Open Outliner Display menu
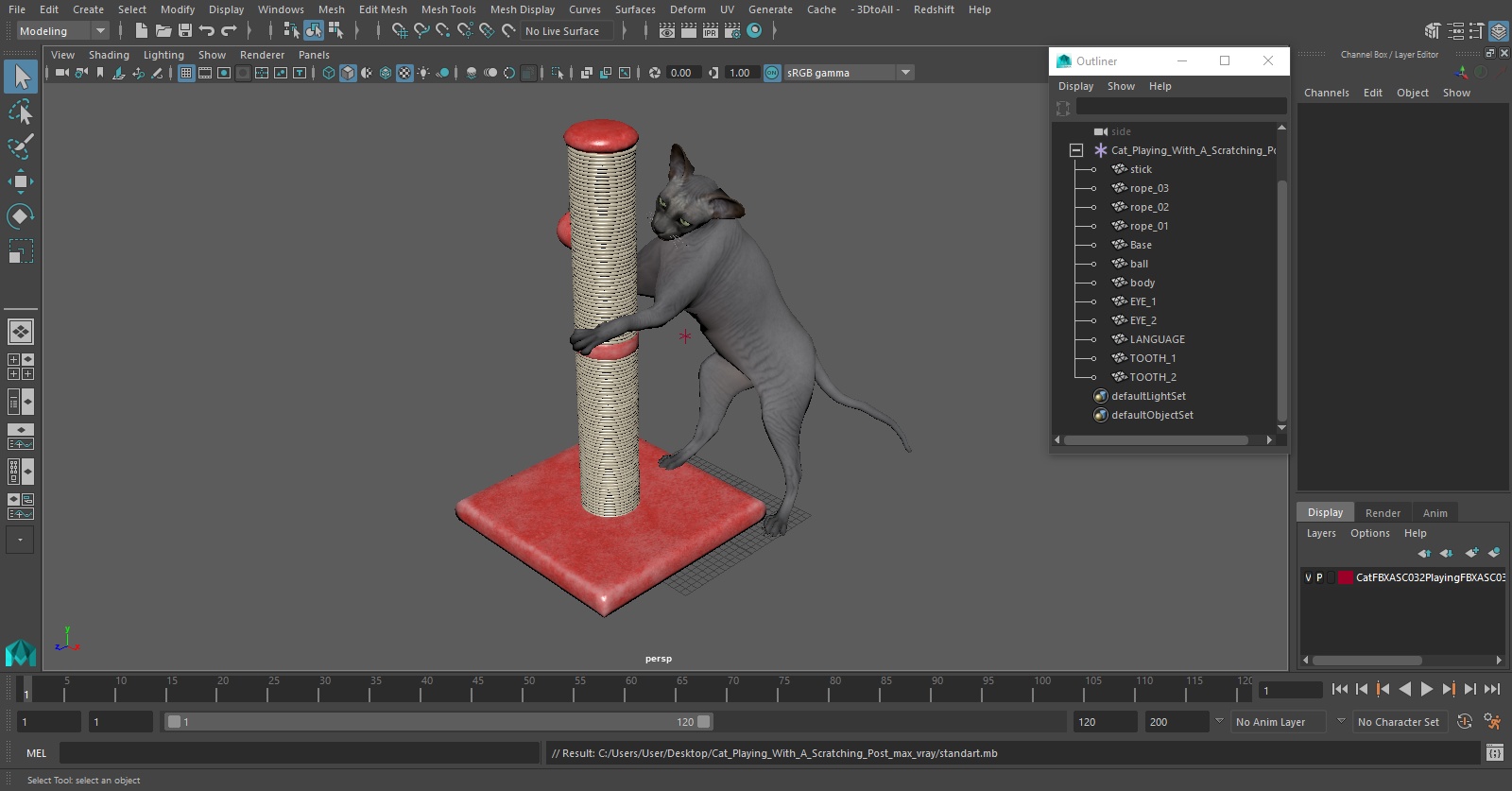1512x791 pixels. coord(1075,86)
